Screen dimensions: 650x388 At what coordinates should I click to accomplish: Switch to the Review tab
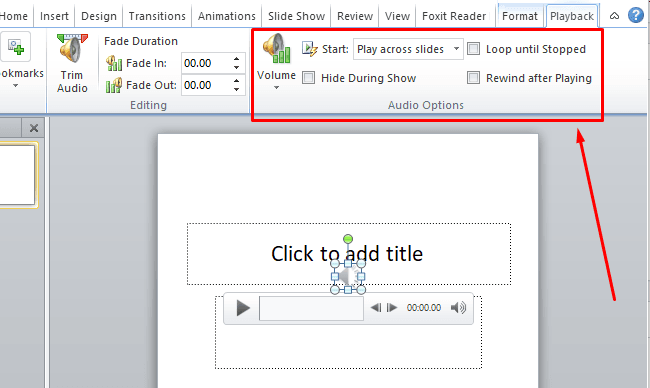(x=355, y=16)
